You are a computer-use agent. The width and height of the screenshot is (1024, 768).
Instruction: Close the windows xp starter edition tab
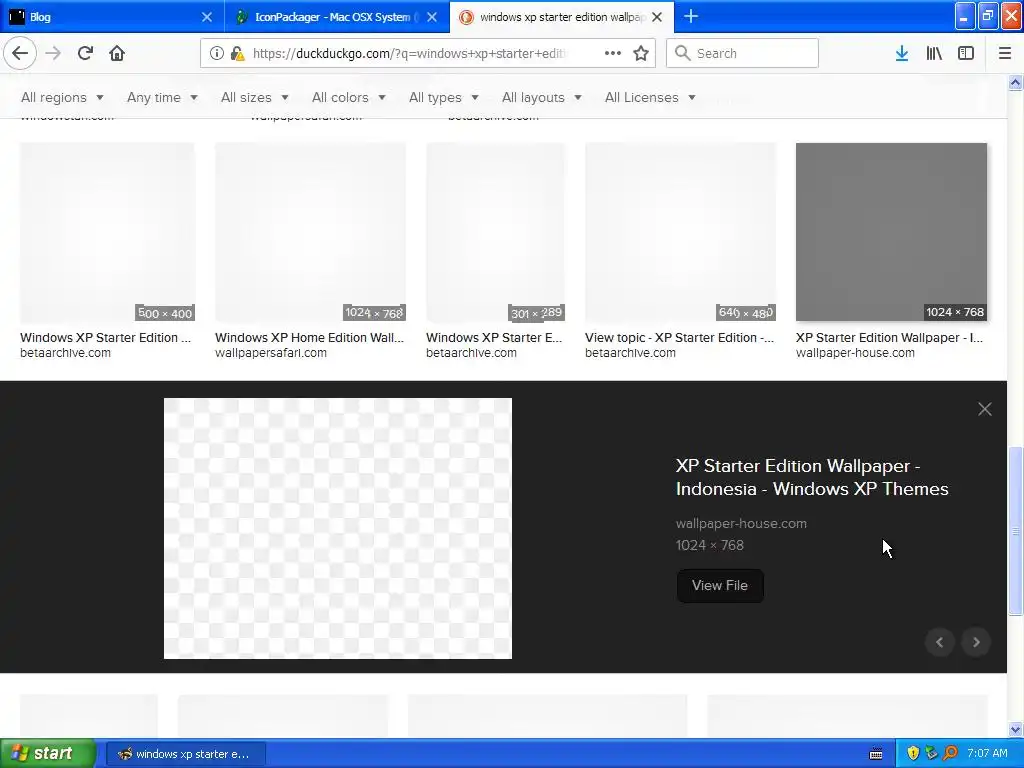tap(657, 17)
